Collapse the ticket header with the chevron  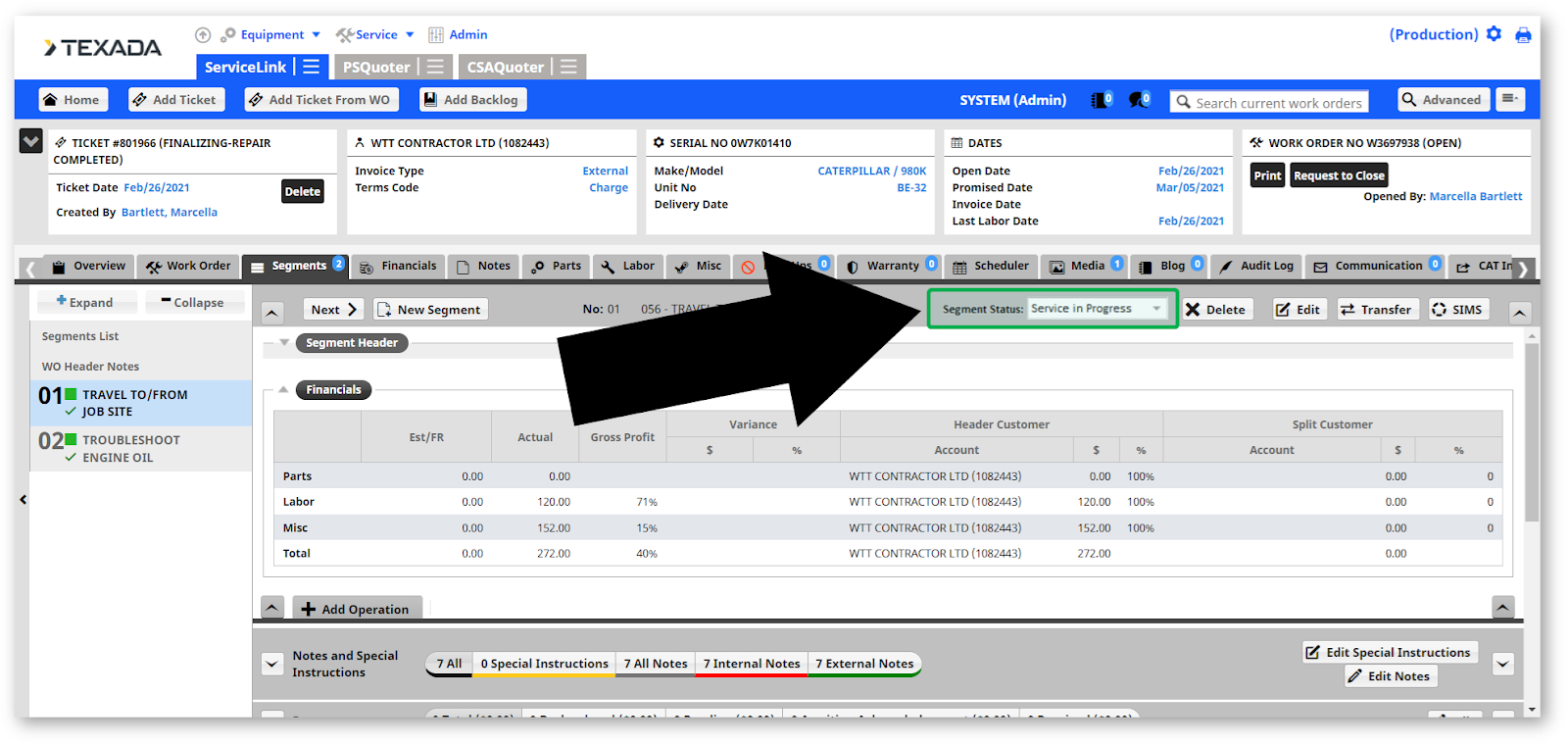[x=30, y=141]
